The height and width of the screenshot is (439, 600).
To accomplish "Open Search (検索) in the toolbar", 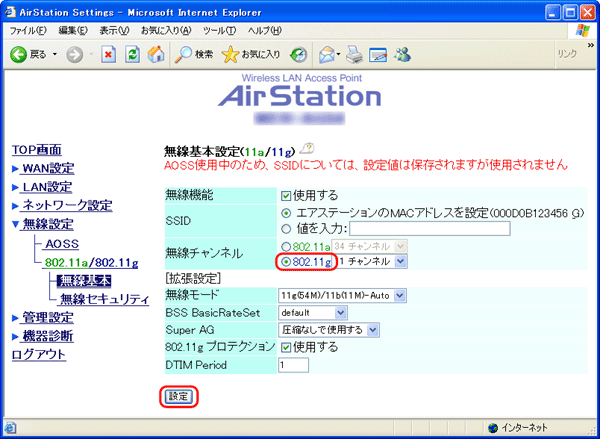I will pos(194,55).
